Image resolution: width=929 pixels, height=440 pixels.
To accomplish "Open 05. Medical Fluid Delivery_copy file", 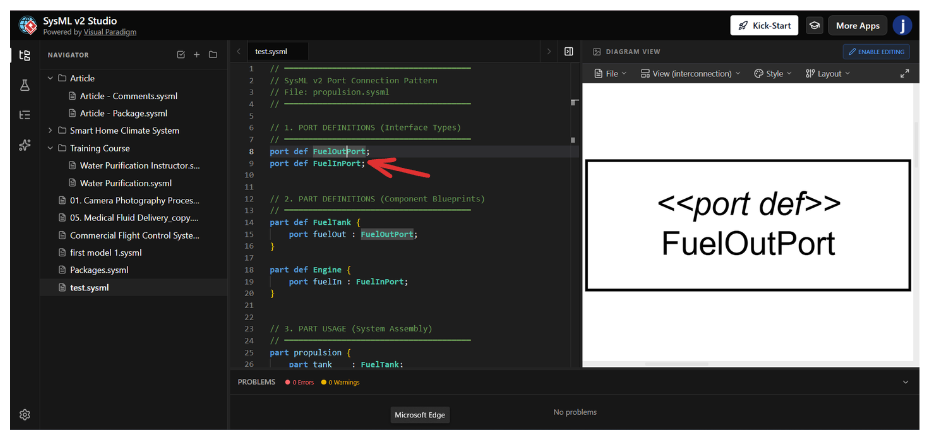I will click(x=134, y=218).
